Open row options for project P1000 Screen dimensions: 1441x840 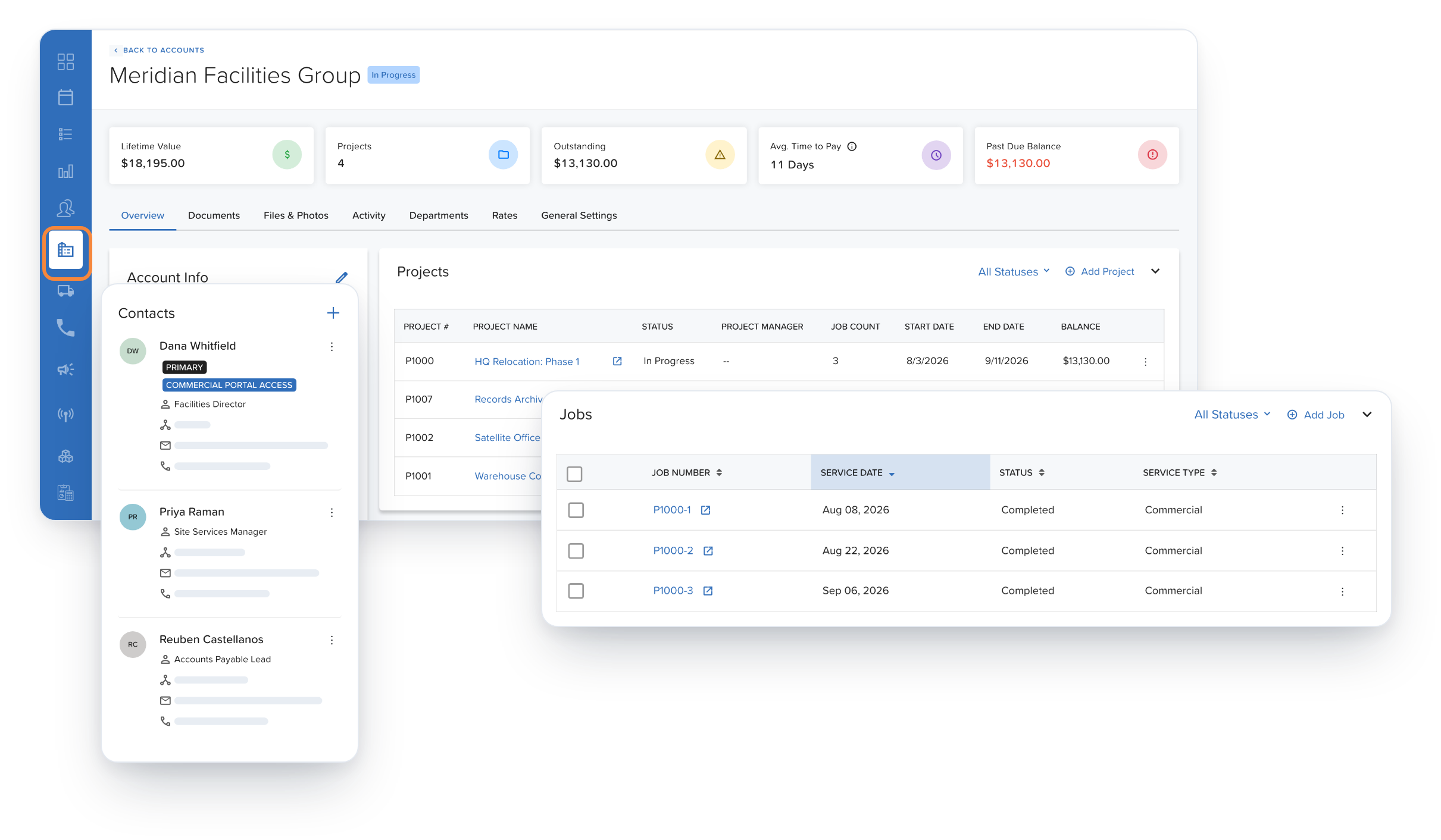click(x=1145, y=362)
